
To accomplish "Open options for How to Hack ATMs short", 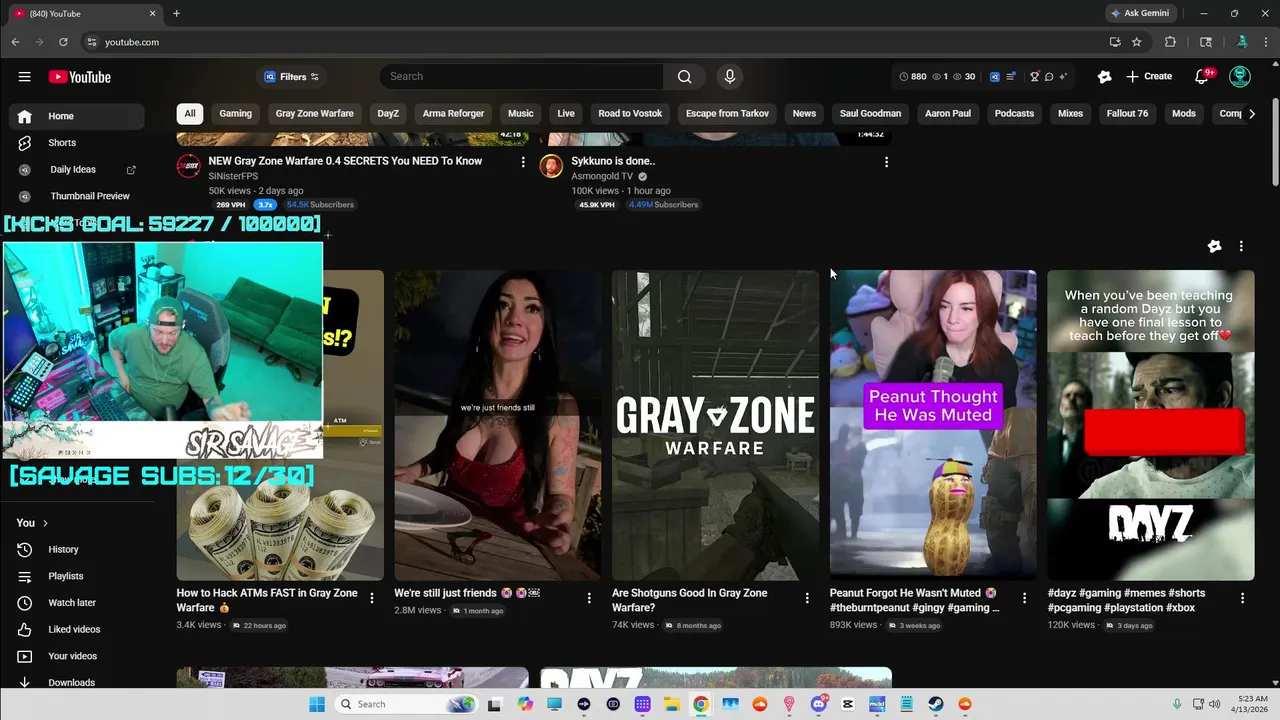I will (372, 598).
